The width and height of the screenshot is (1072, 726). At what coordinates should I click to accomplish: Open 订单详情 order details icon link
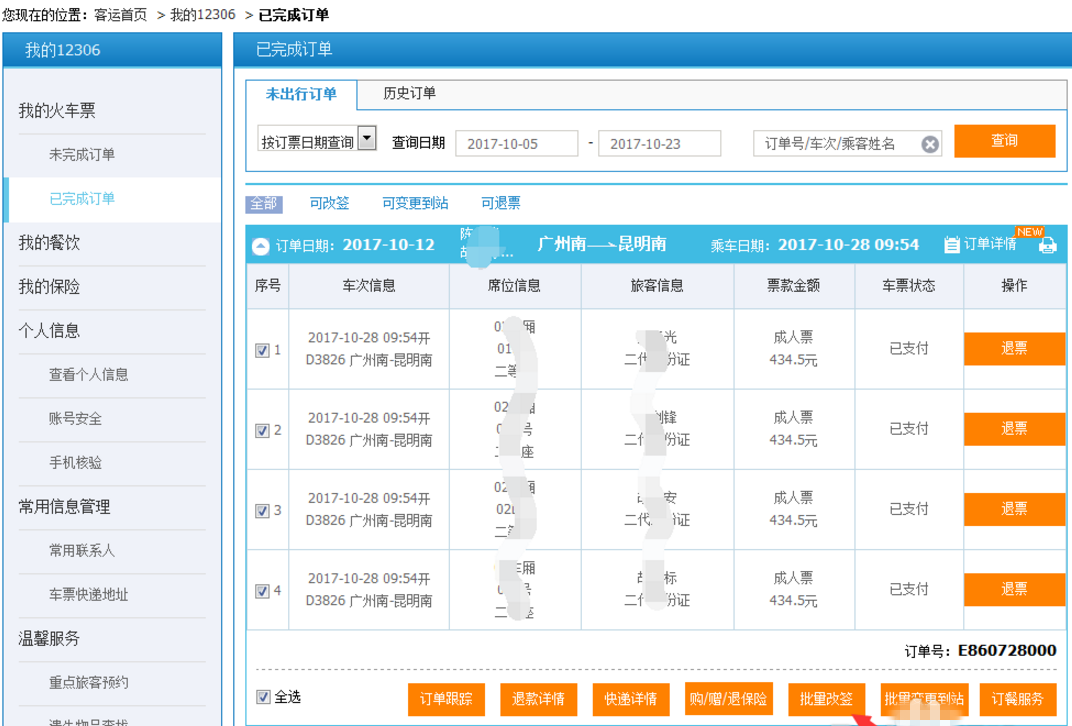point(980,245)
